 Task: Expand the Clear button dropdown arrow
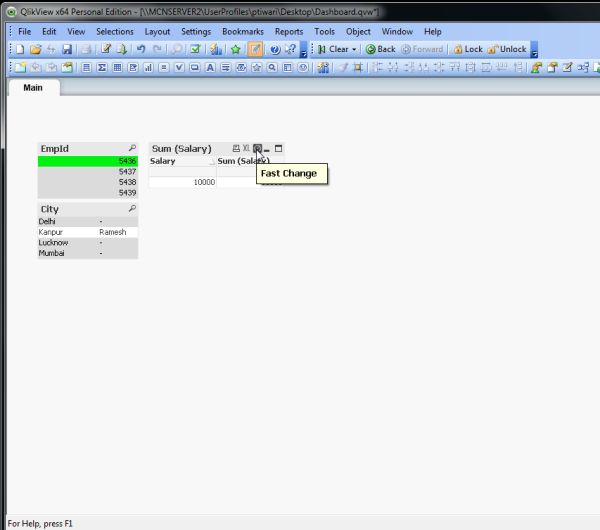(x=354, y=49)
